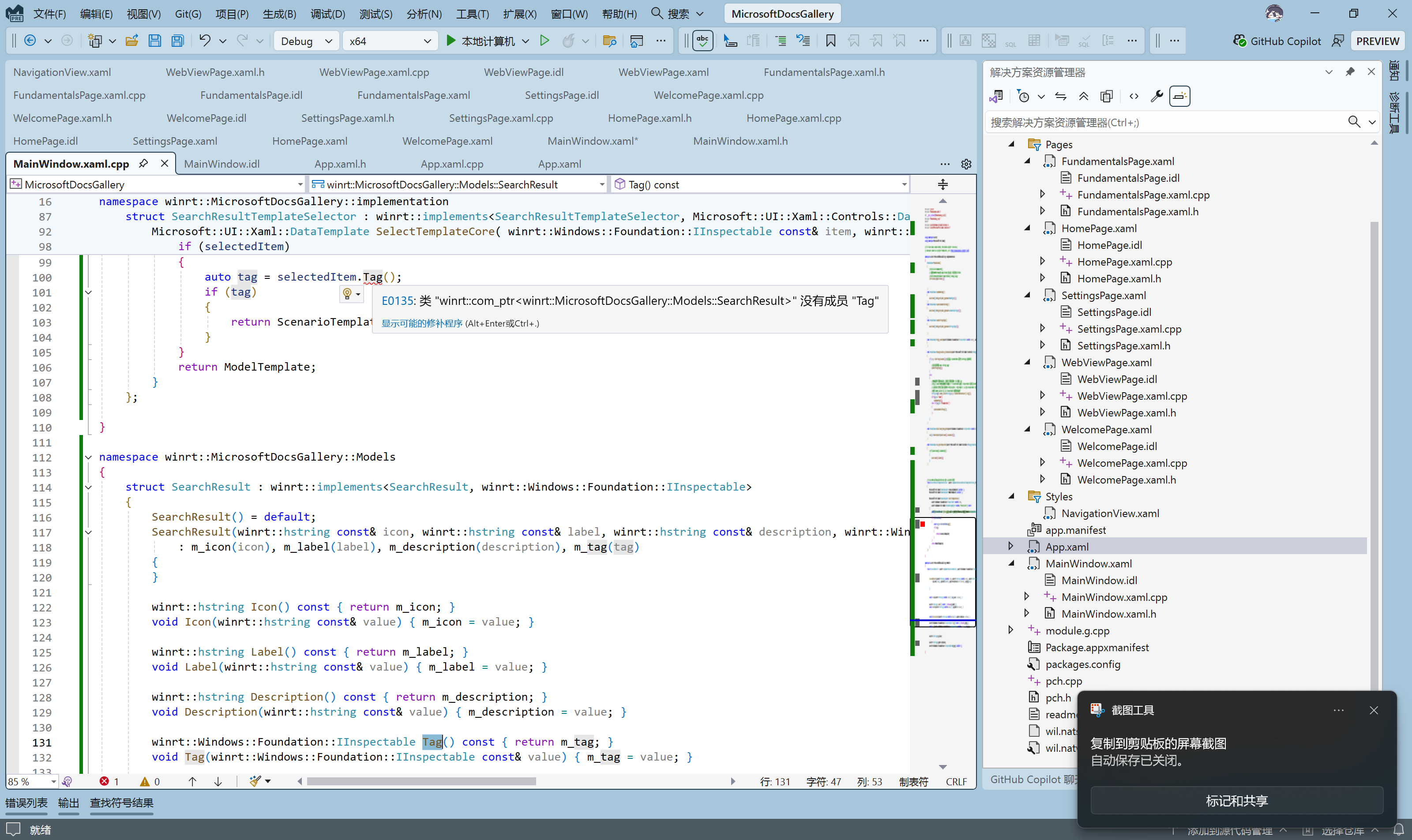The height and width of the screenshot is (840, 1412).
Task: Toggle Preview Selected Items in Solution Explorer
Action: click(1179, 96)
